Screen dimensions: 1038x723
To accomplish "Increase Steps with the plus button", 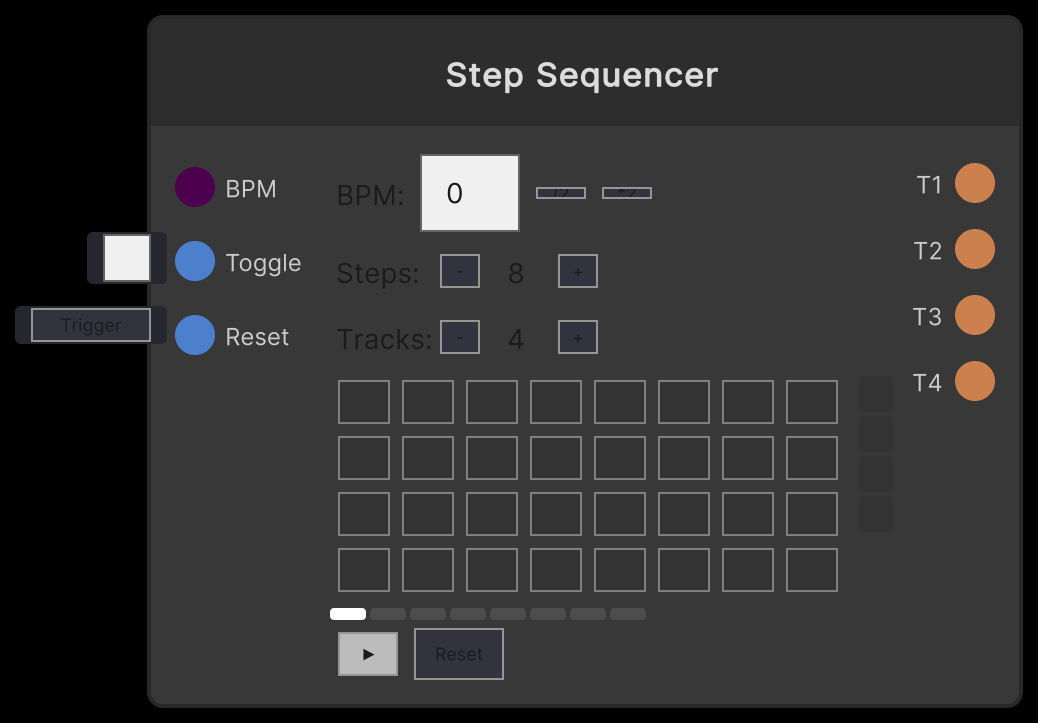I will (x=577, y=270).
